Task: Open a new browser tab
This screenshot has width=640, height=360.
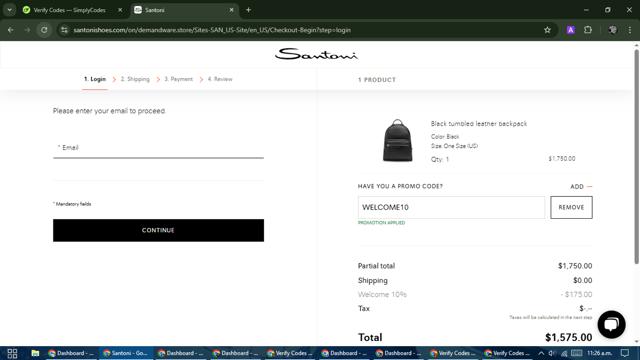Action: pyautogui.click(x=248, y=10)
